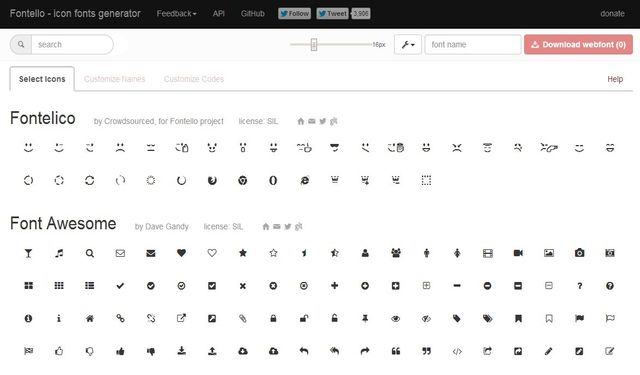Select the plain checkmark icon
640x375 pixels.
[120, 286]
